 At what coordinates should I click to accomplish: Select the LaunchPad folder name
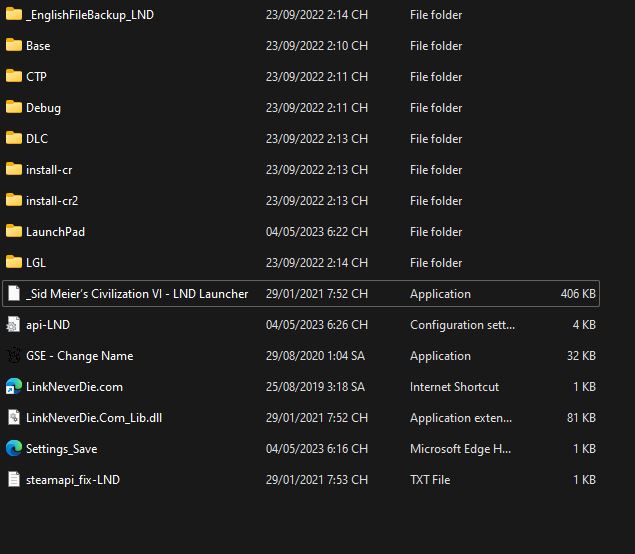pyautogui.click(x=55, y=232)
